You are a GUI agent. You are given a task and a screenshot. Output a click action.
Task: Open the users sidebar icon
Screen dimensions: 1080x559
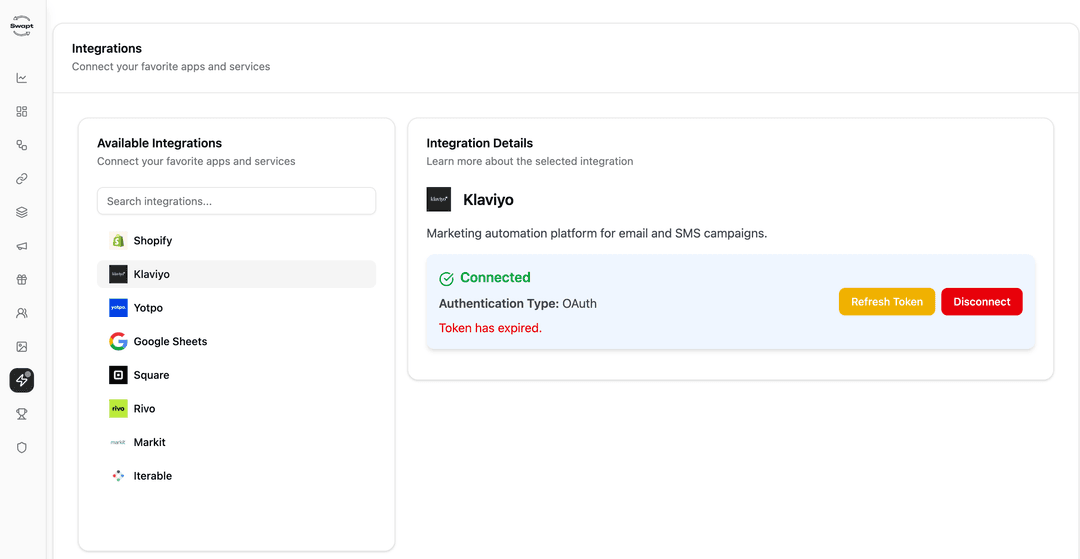point(22,313)
